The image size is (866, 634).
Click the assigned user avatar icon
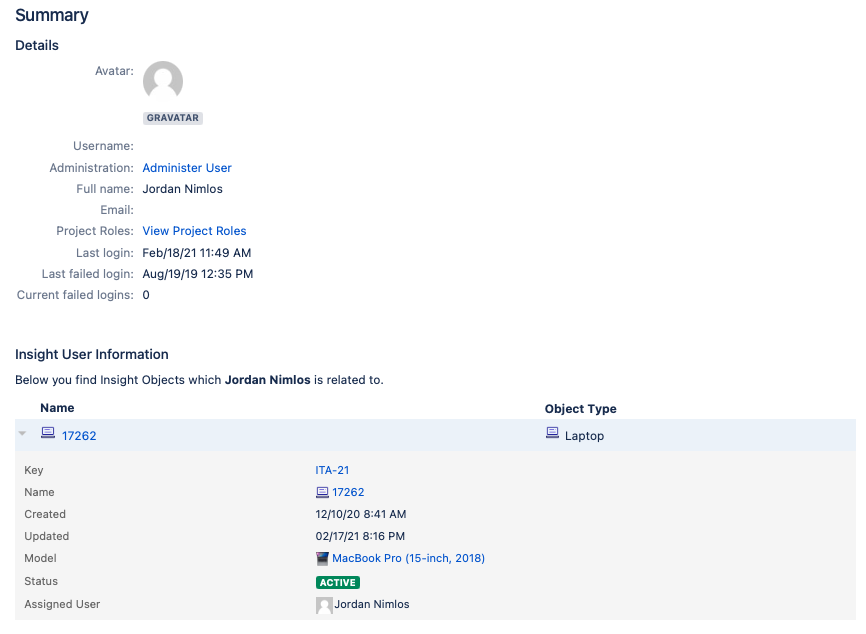[x=324, y=605]
